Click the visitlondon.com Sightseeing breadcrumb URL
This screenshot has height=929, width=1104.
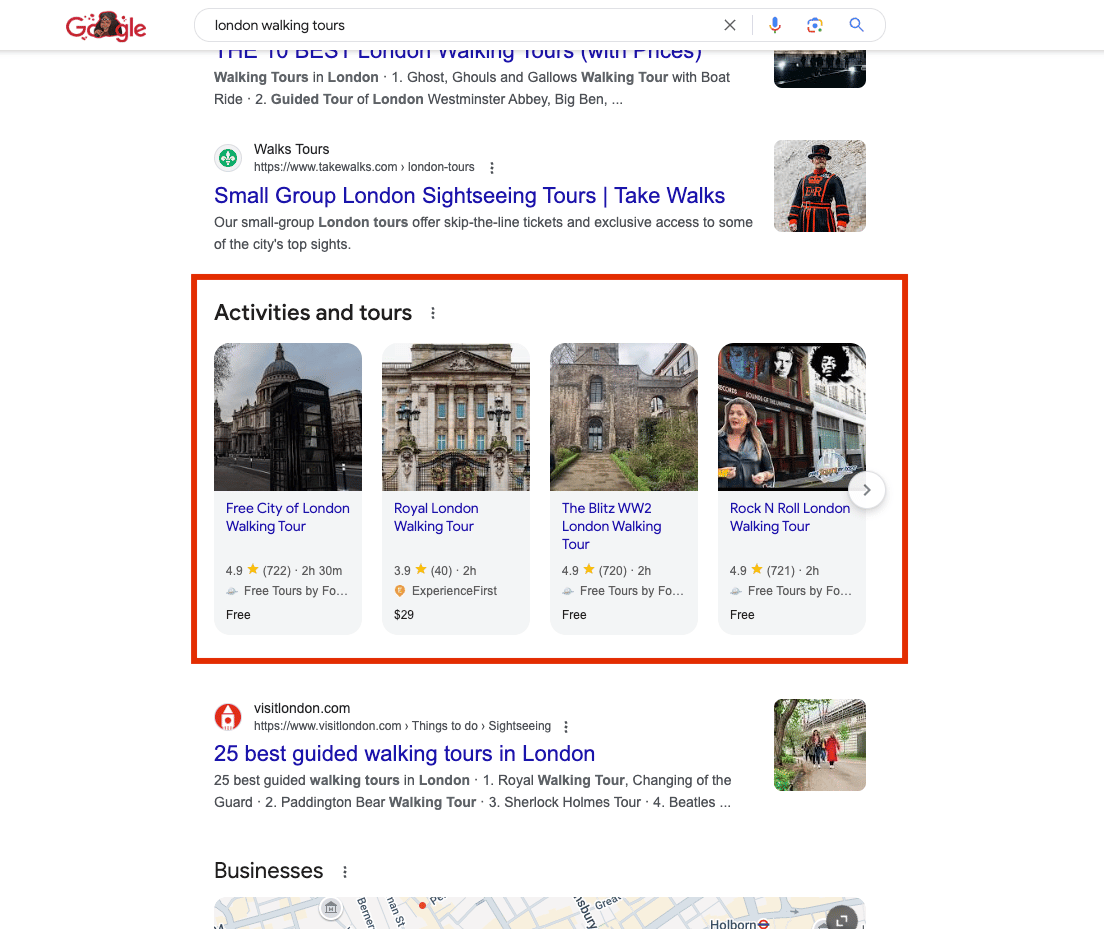[x=402, y=726]
